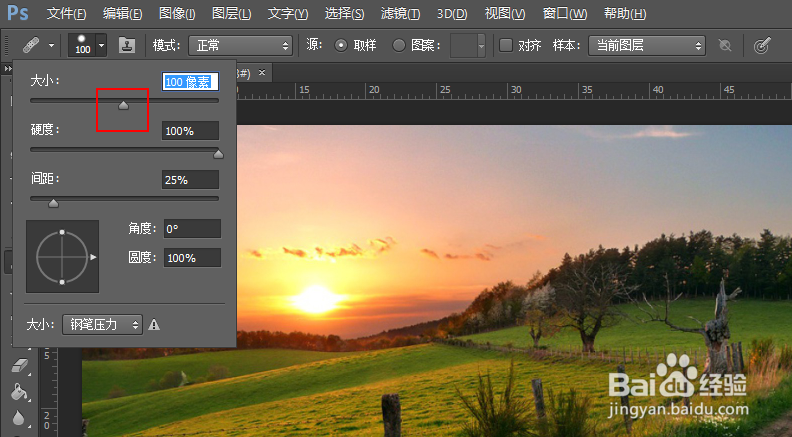Toggle pressure for size icon
Viewport: 792px width, 437px height.
pos(762,45)
